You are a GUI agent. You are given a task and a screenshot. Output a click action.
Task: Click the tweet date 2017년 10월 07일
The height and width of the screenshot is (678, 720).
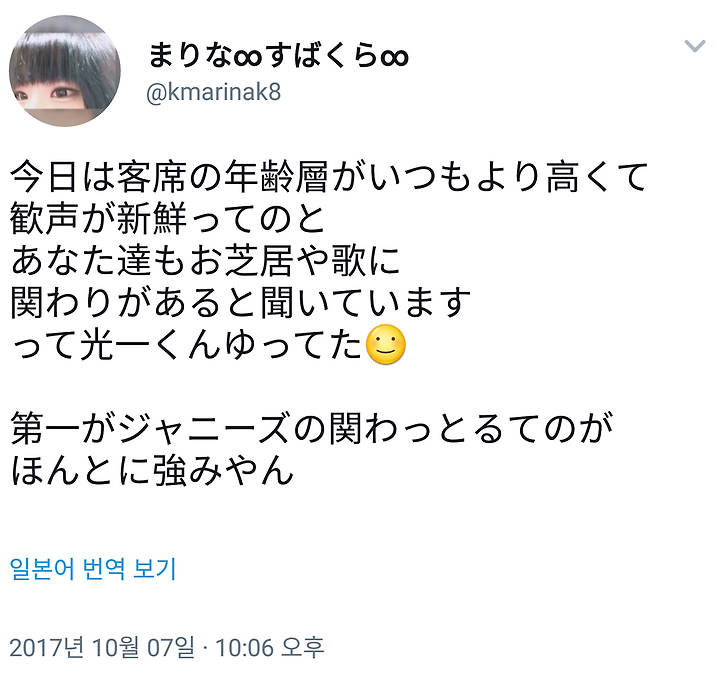(x=102, y=648)
